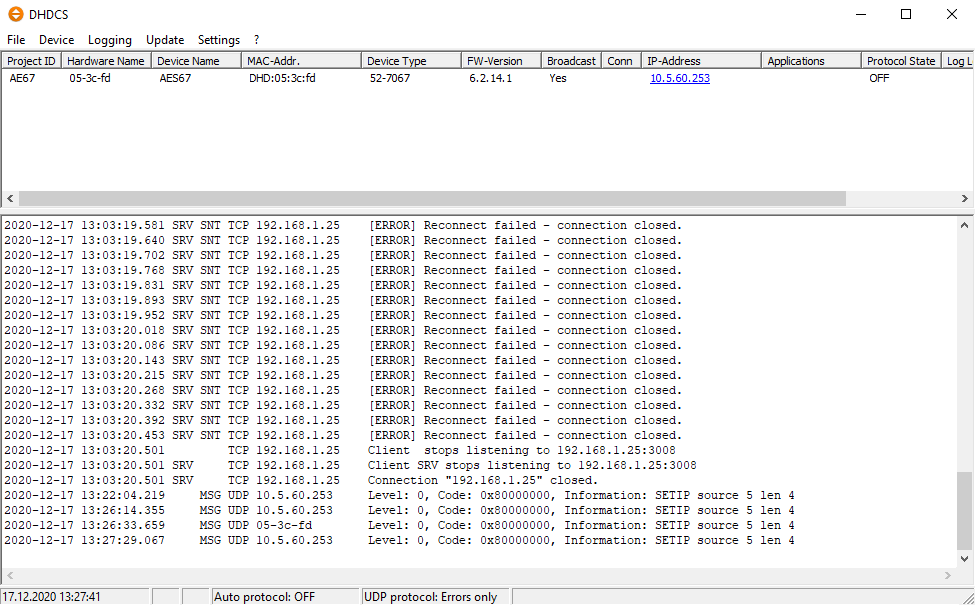975x605 pixels.
Task: Open the Settings menu
Action: pos(219,40)
